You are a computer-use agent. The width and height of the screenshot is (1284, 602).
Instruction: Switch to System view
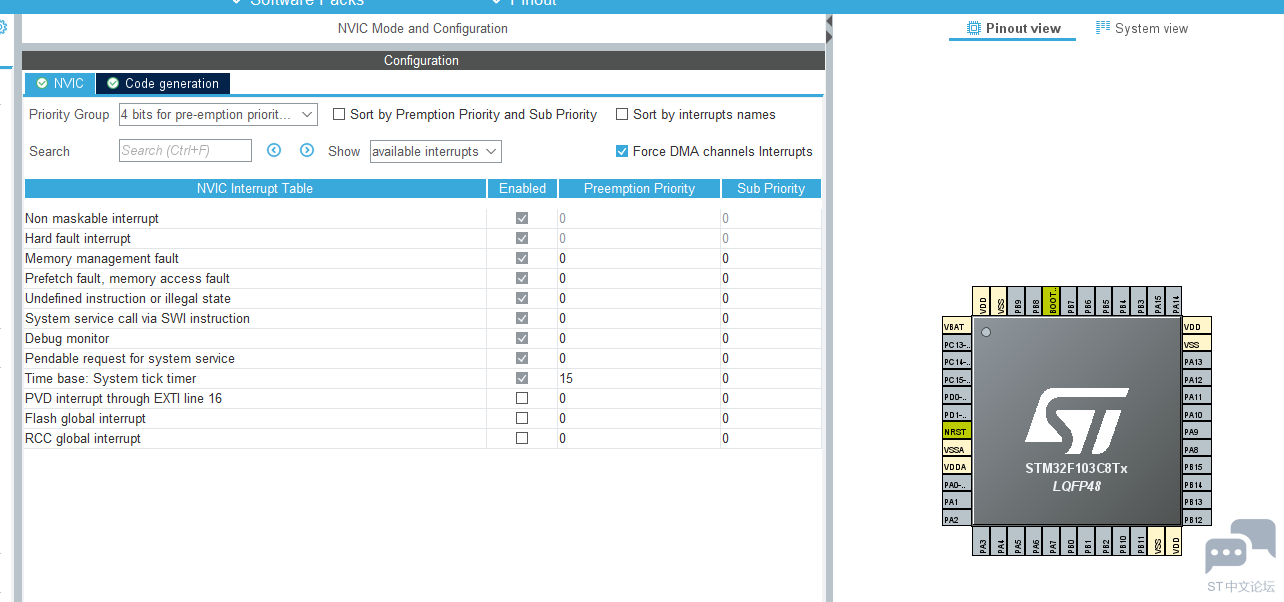point(1142,28)
